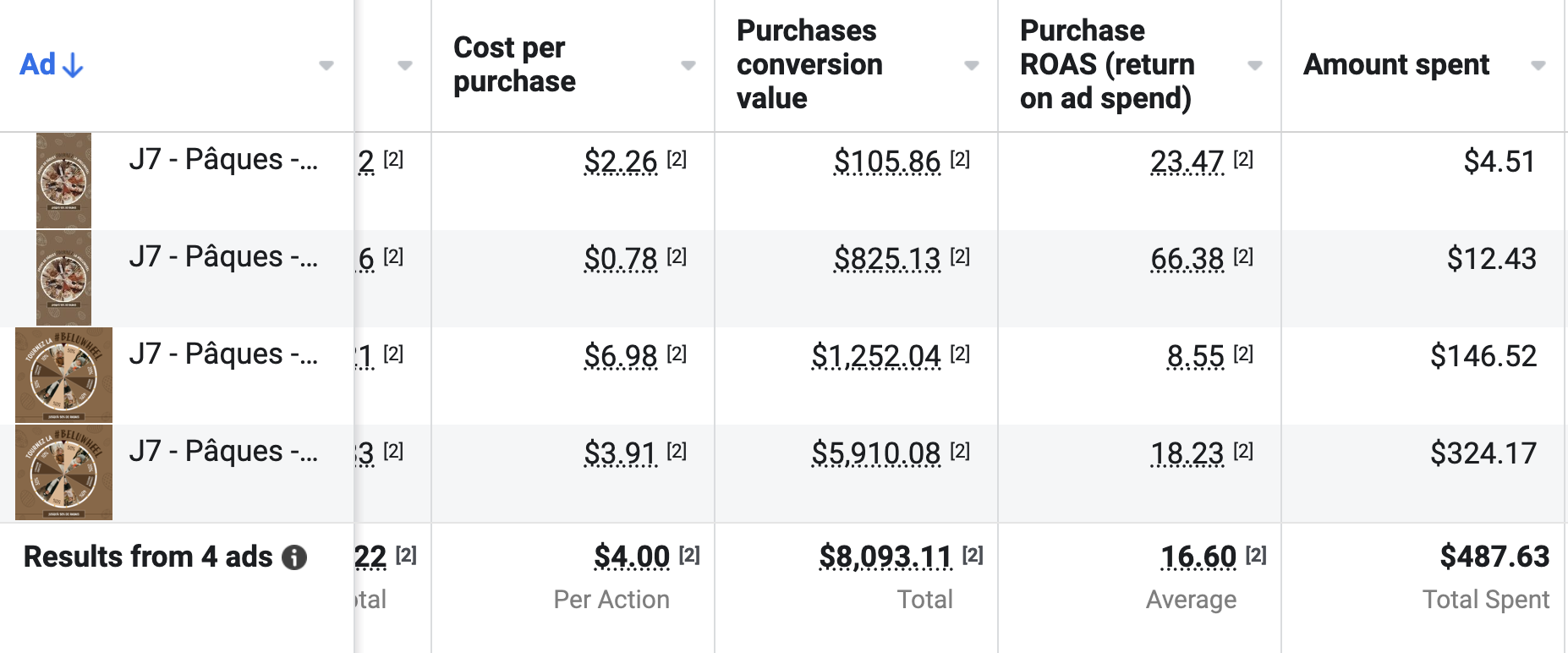
Task: Expand the Purchases conversion value column menu
Action: coord(972,65)
